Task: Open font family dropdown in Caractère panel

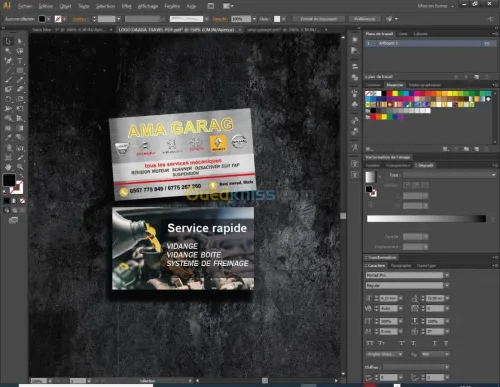Action: (447, 275)
